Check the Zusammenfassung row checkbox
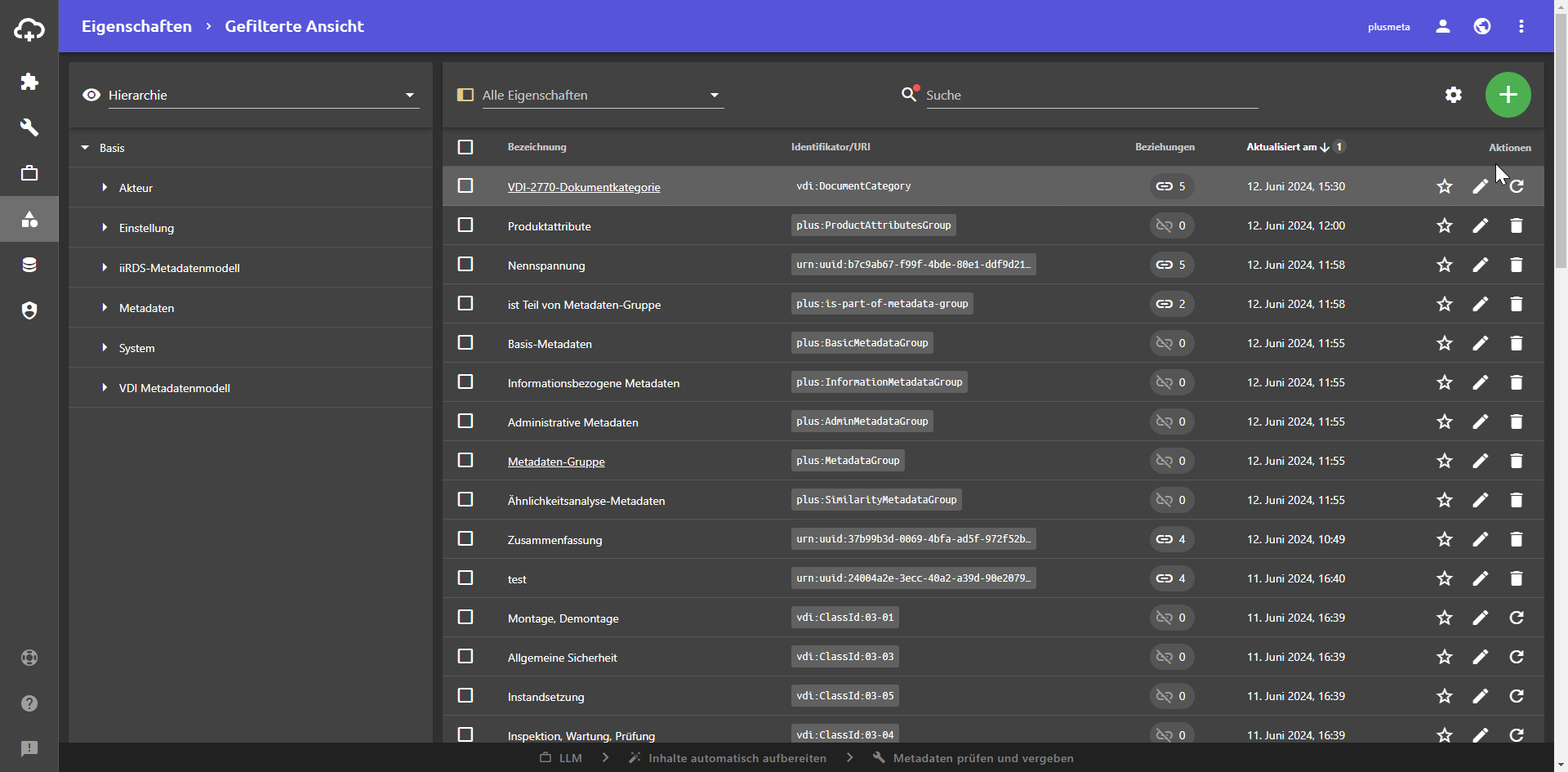1568x772 pixels. [x=465, y=538]
